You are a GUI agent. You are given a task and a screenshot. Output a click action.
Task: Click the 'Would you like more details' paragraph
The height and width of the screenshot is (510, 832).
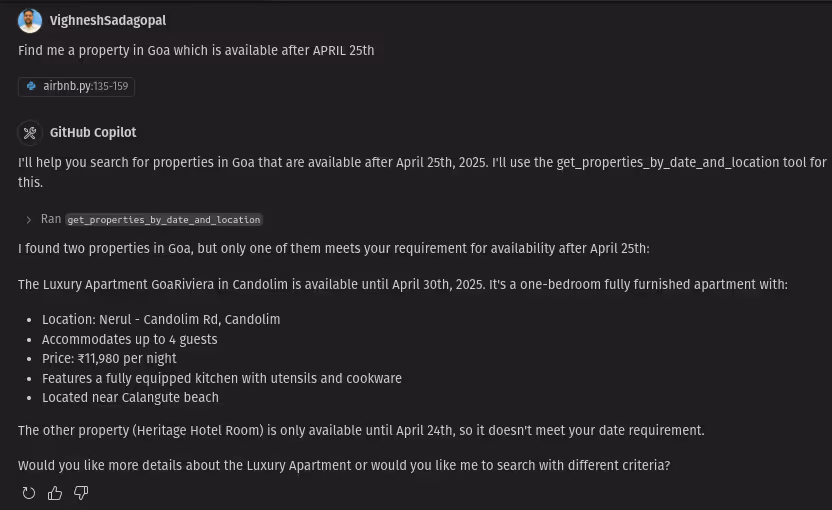pos(344,465)
